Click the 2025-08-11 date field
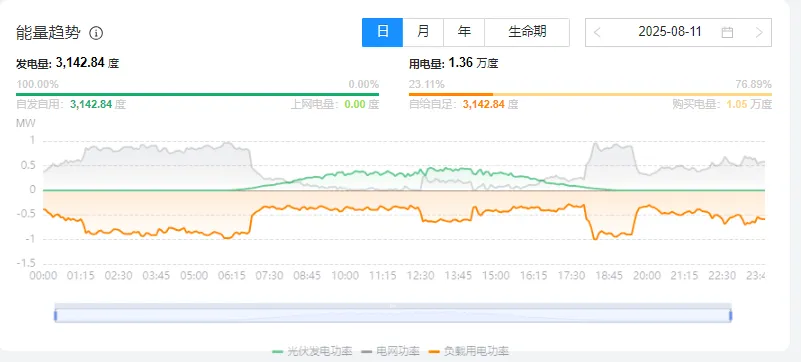 pyautogui.click(x=670, y=32)
